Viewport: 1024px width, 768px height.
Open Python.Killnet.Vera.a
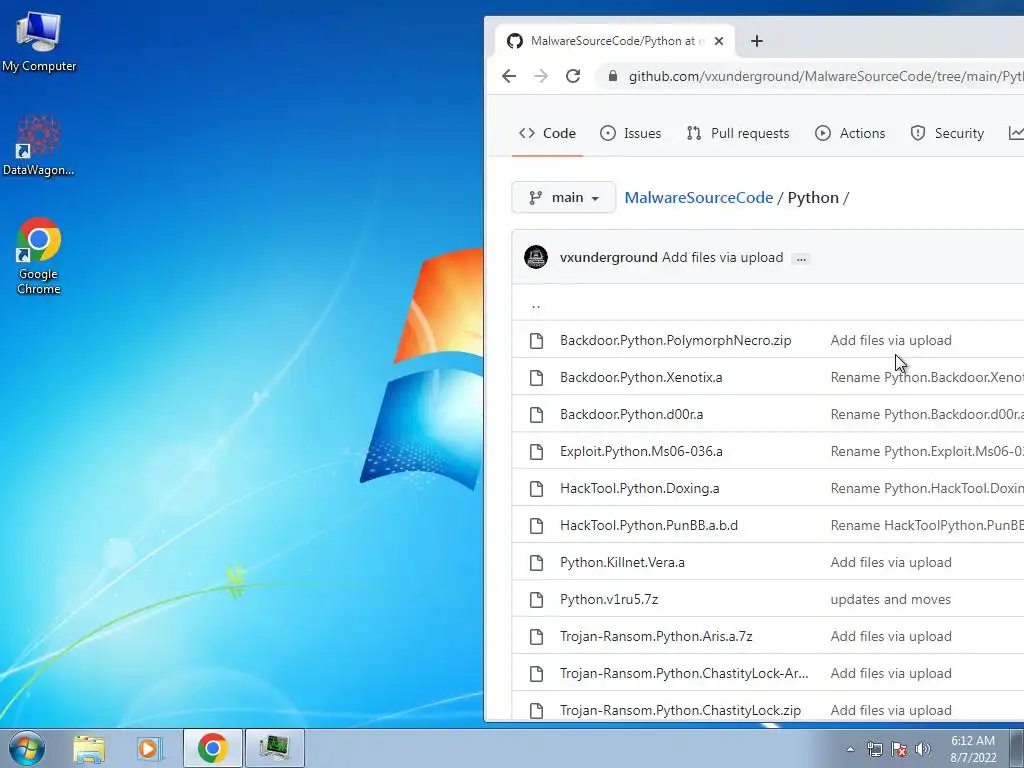coord(622,562)
